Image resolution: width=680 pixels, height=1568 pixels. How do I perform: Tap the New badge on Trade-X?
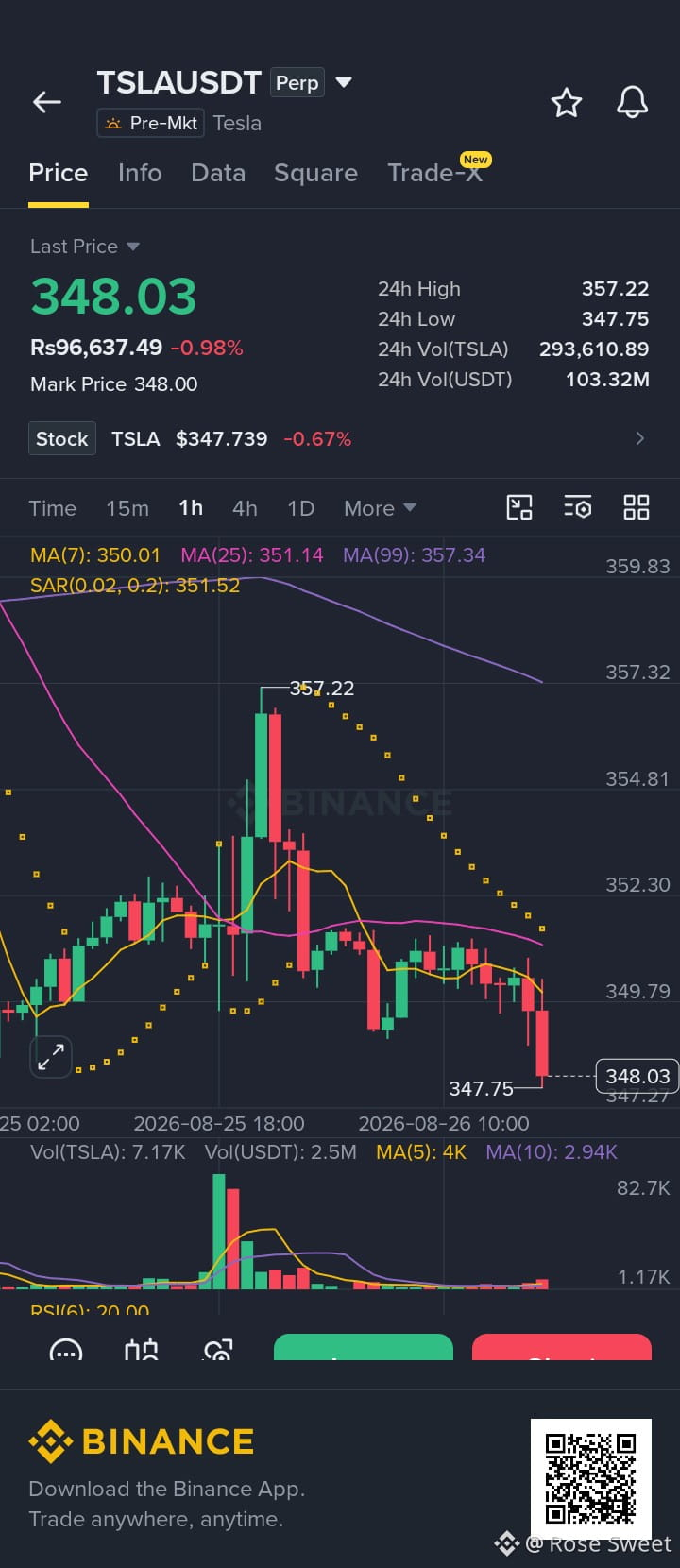tap(475, 160)
